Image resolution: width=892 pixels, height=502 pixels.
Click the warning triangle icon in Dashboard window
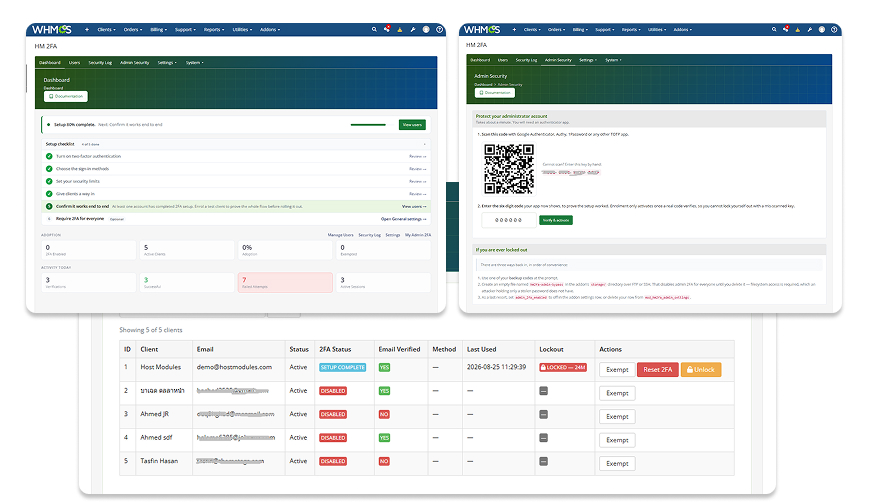pyautogui.click(x=400, y=30)
